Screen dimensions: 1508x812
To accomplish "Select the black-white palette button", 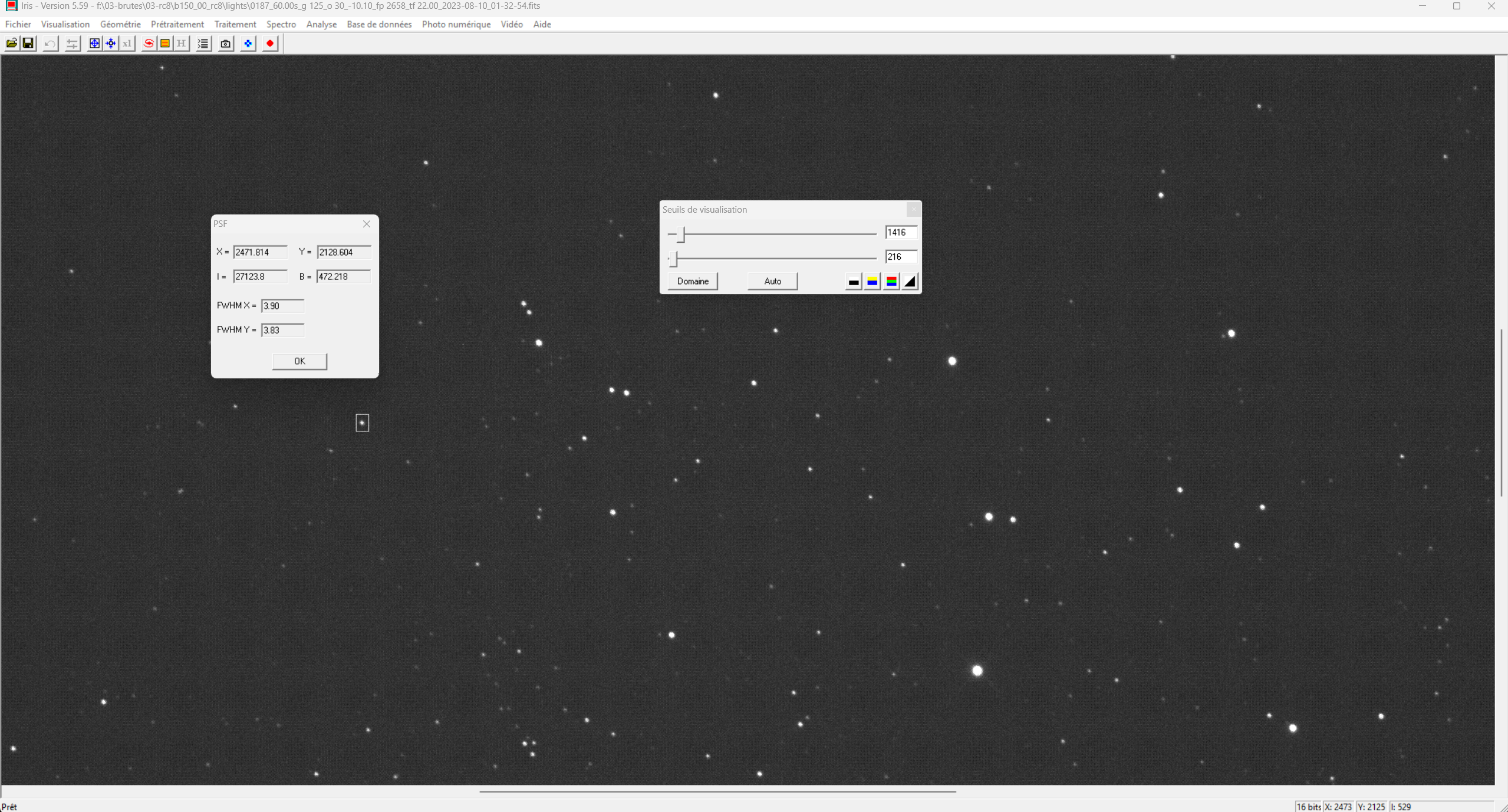I will tap(853, 282).
